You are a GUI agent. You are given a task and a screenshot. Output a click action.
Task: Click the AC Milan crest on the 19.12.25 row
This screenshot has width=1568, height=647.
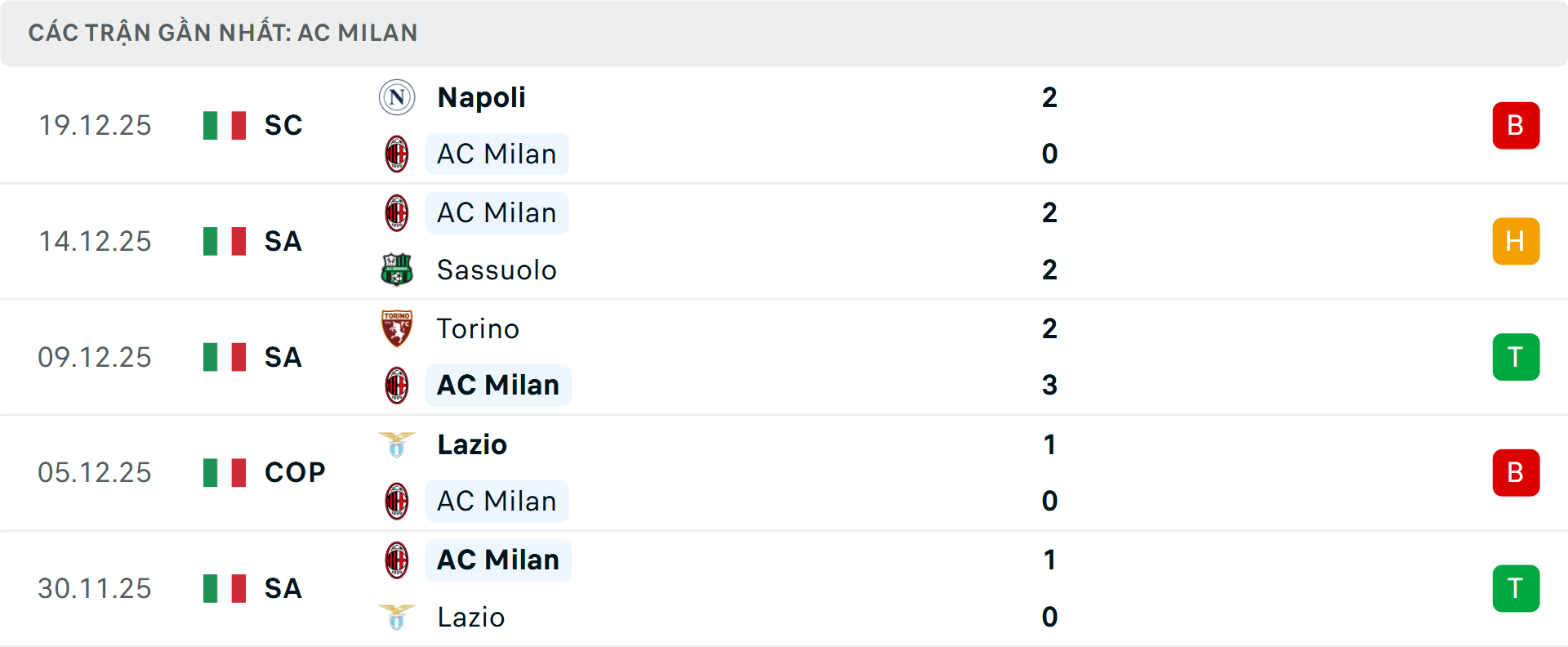(397, 154)
